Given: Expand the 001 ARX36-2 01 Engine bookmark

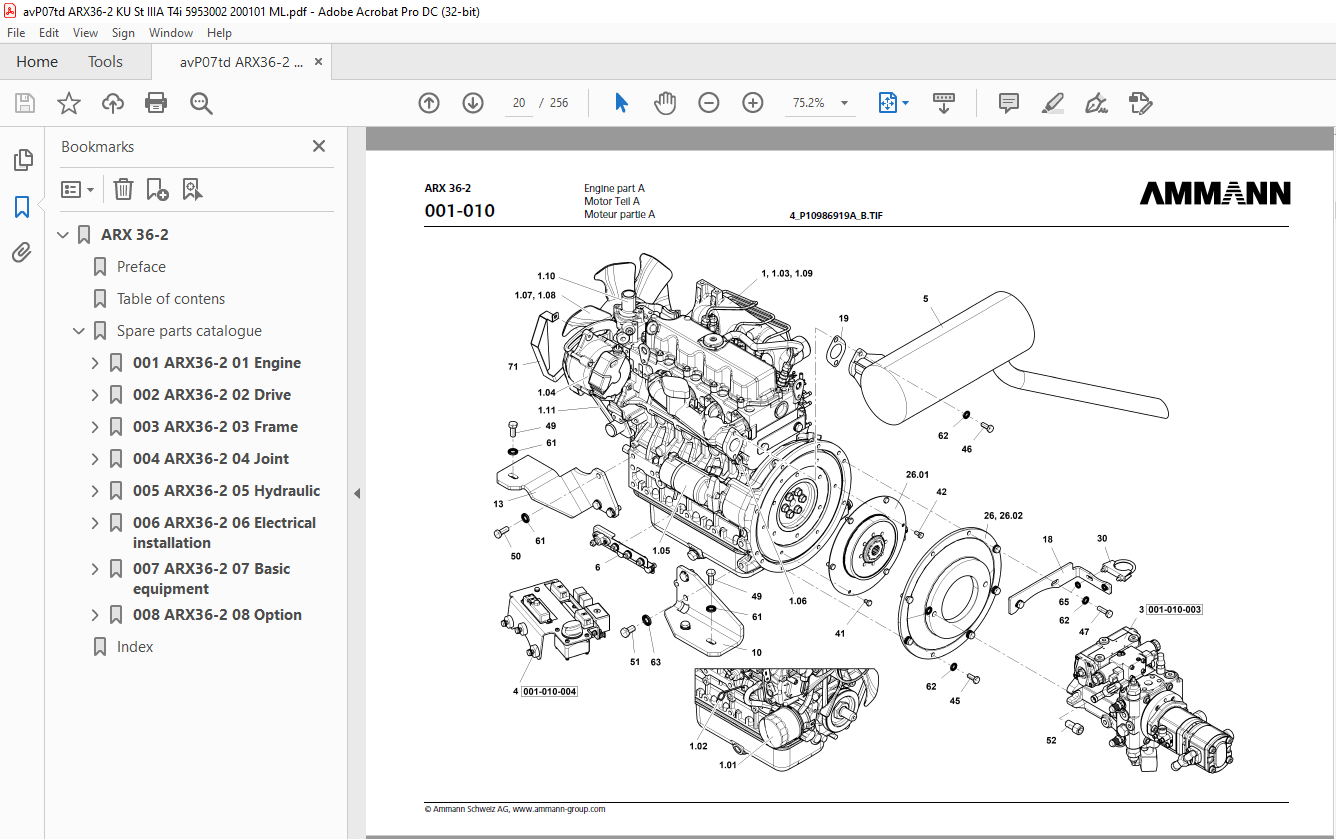Looking at the screenshot, I should coord(95,363).
